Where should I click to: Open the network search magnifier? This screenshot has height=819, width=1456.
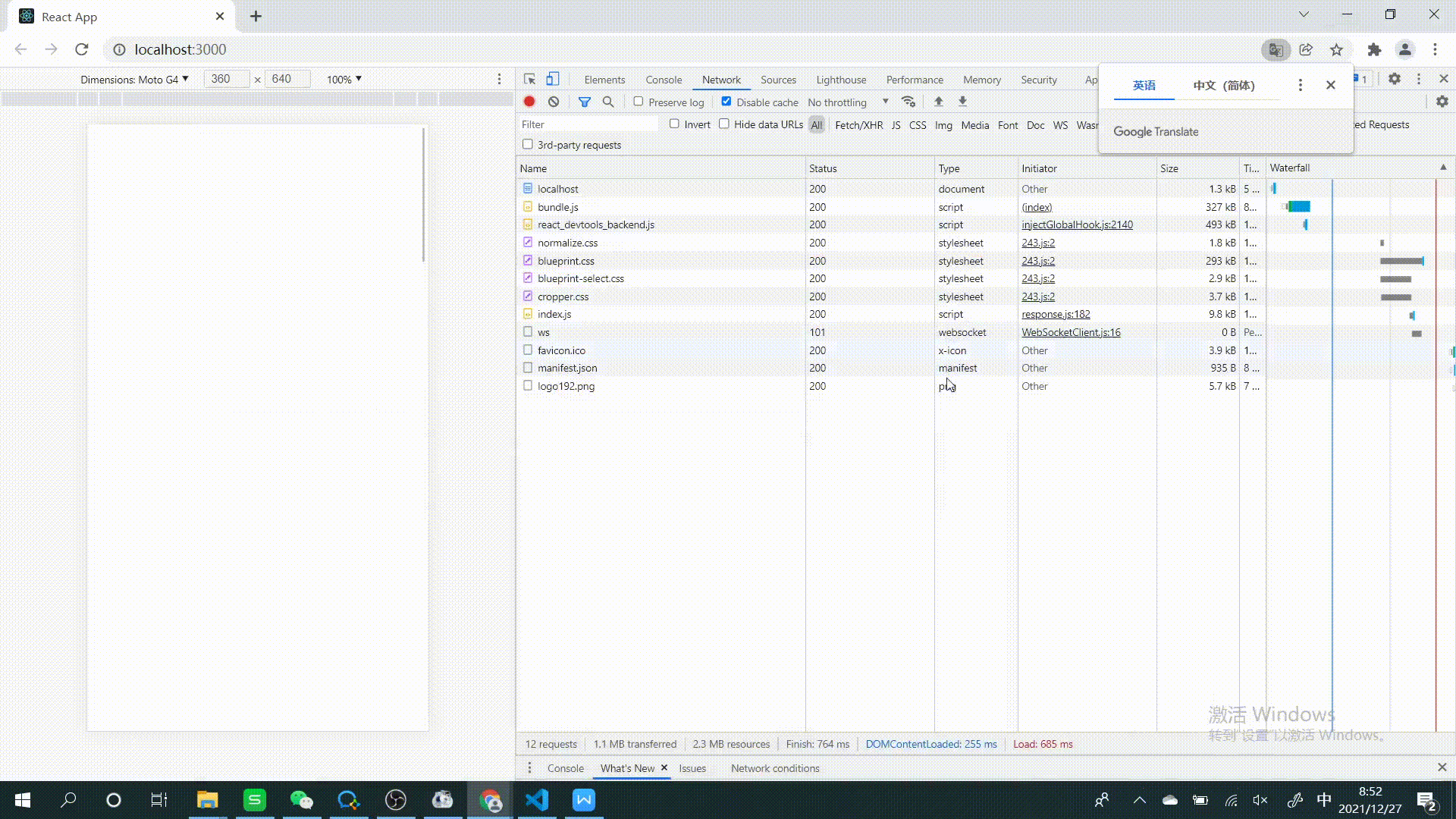[x=608, y=102]
